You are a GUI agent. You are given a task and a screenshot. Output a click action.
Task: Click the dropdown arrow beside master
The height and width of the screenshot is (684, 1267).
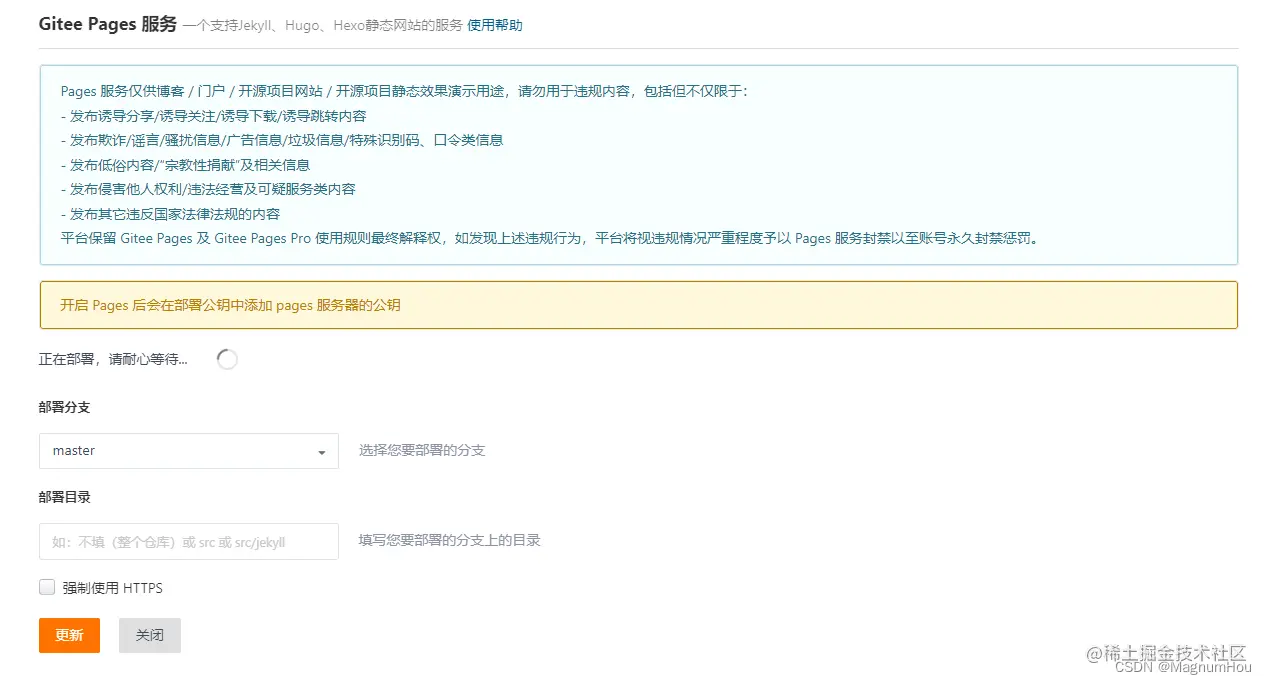pos(322,451)
